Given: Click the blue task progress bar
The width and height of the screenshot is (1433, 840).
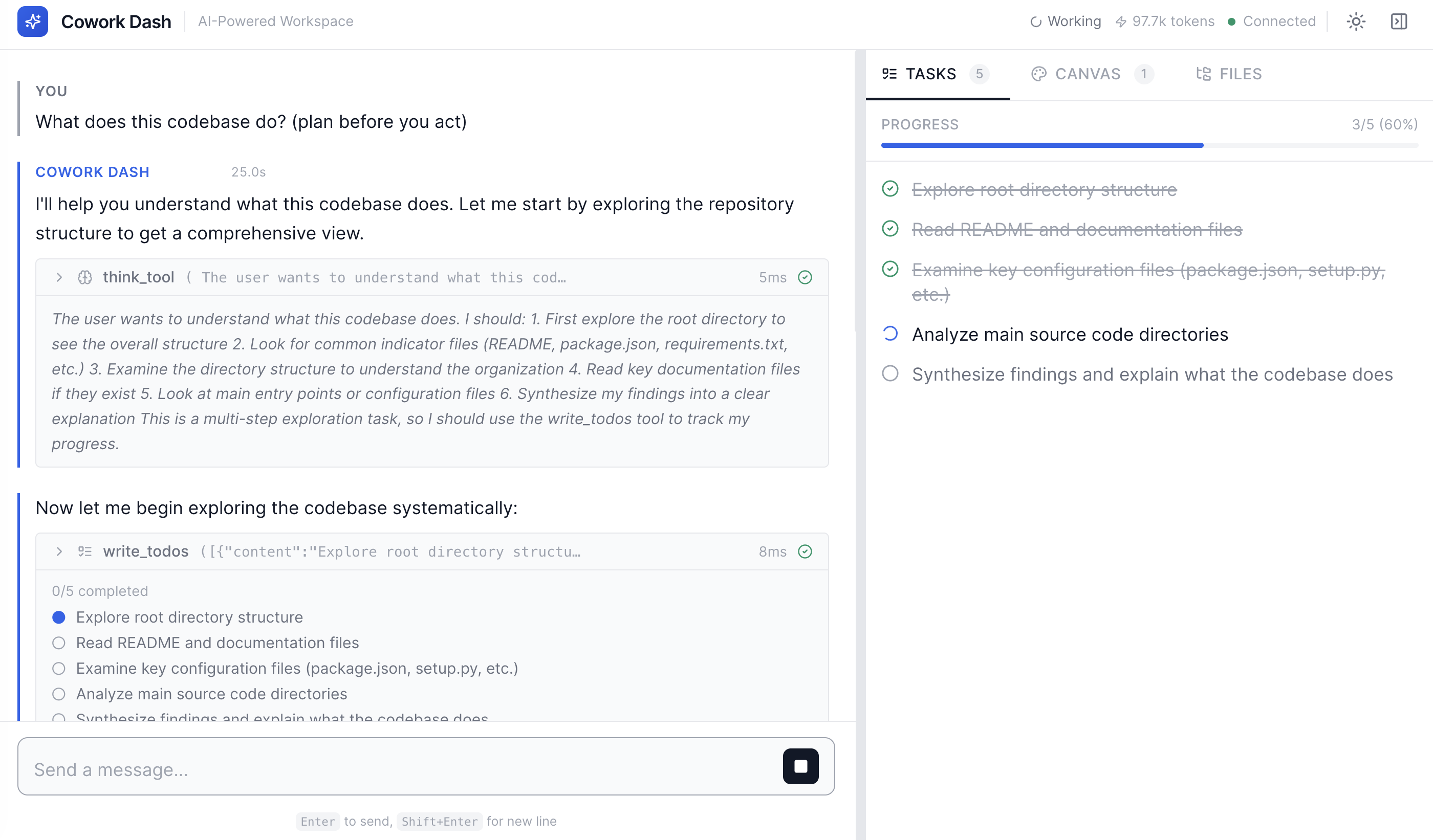Looking at the screenshot, I should 1042,145.
